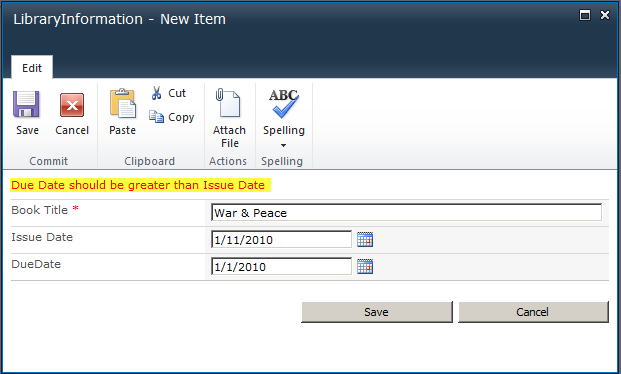Click the bottom Save button
Screen dimensions: 621x374
(377, 312)
